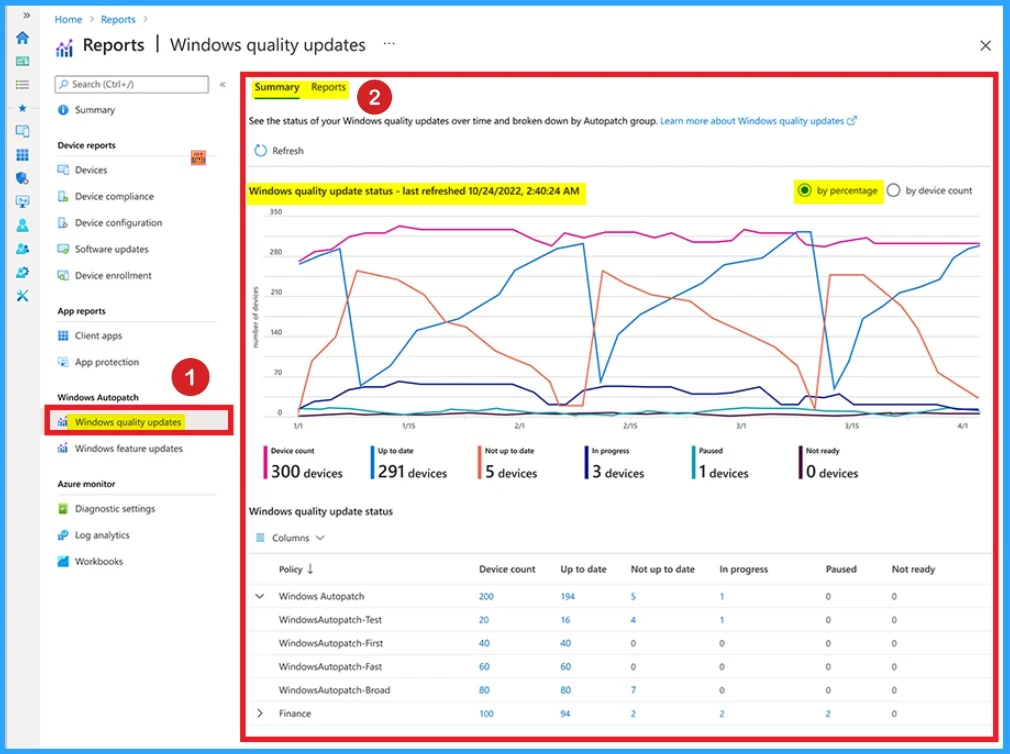Click Windows Autopatch device count 200
Screen dimensions: 1010x754
[486, 596]
